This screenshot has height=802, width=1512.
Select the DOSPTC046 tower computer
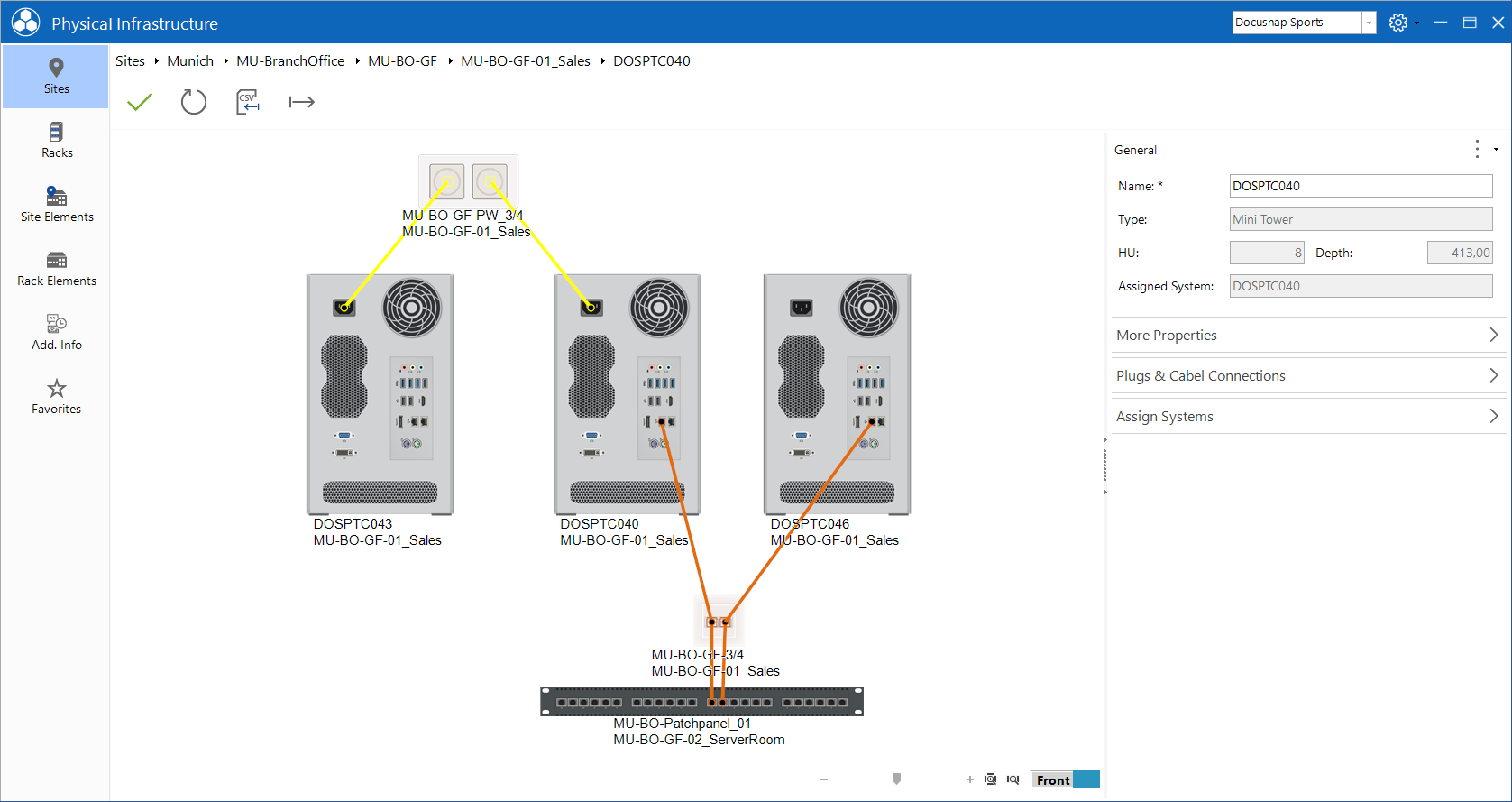837,394
